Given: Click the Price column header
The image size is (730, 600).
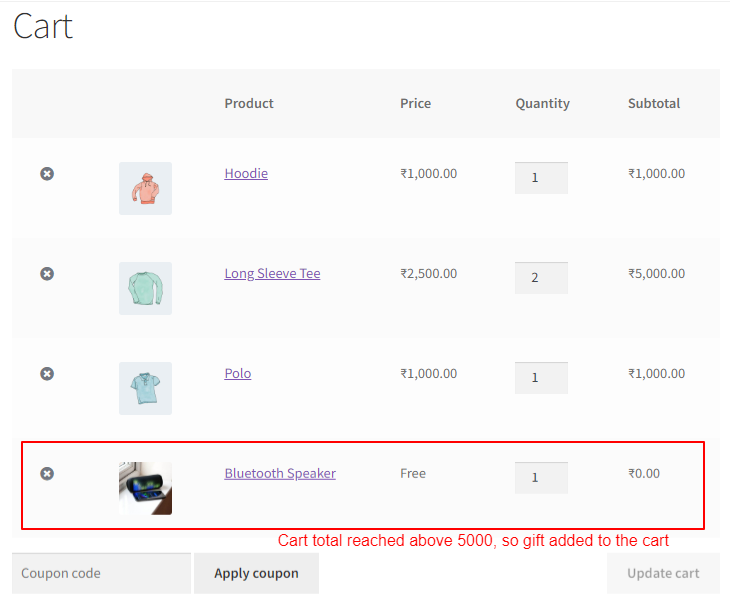Looking at the screenshot, I should click(415, 103).
